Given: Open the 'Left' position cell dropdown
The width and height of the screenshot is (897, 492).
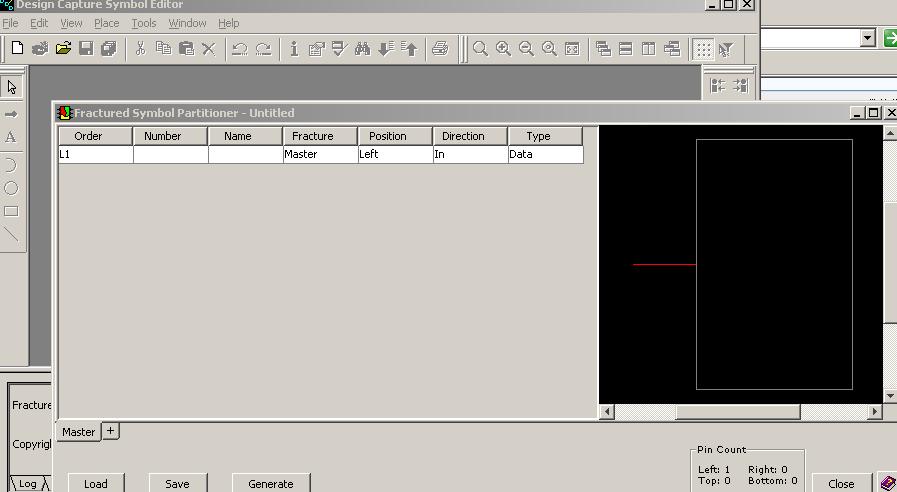Looking at the screenshot, I should click(395, 154).
